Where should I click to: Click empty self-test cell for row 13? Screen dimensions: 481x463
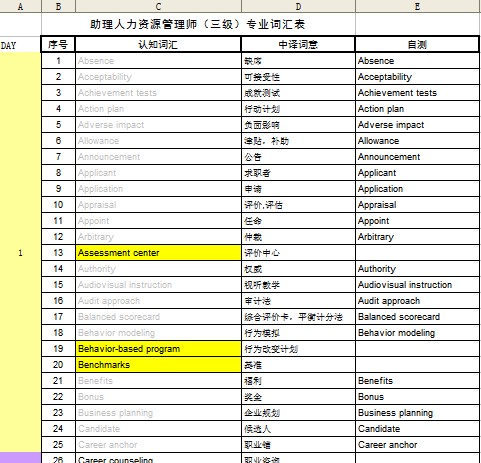417,253
